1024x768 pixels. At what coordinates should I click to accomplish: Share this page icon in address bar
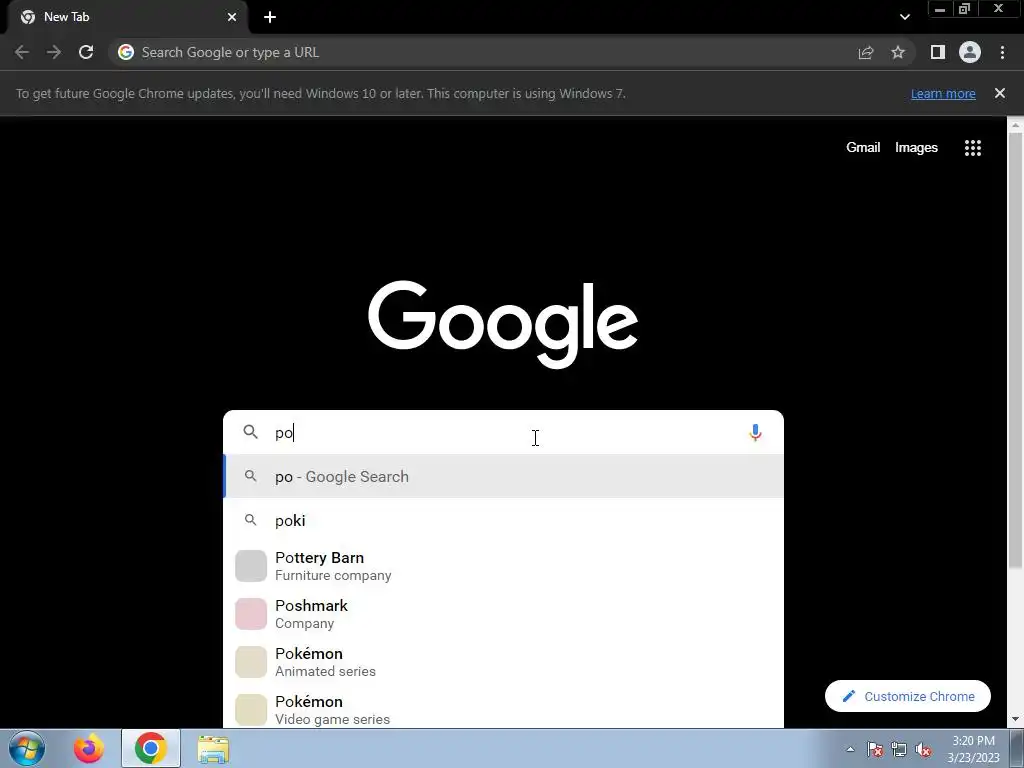pos(866,52)
